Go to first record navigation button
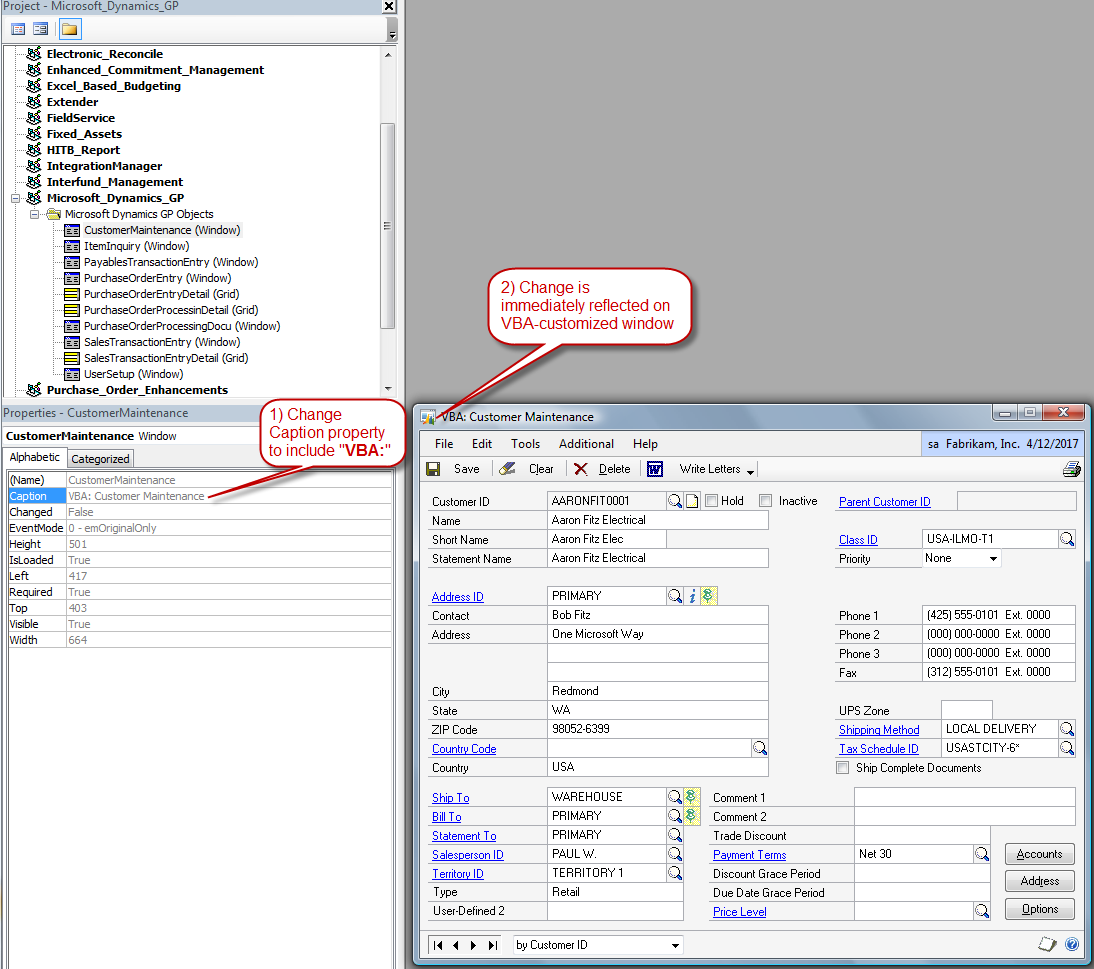 click(x=438, y=945)
